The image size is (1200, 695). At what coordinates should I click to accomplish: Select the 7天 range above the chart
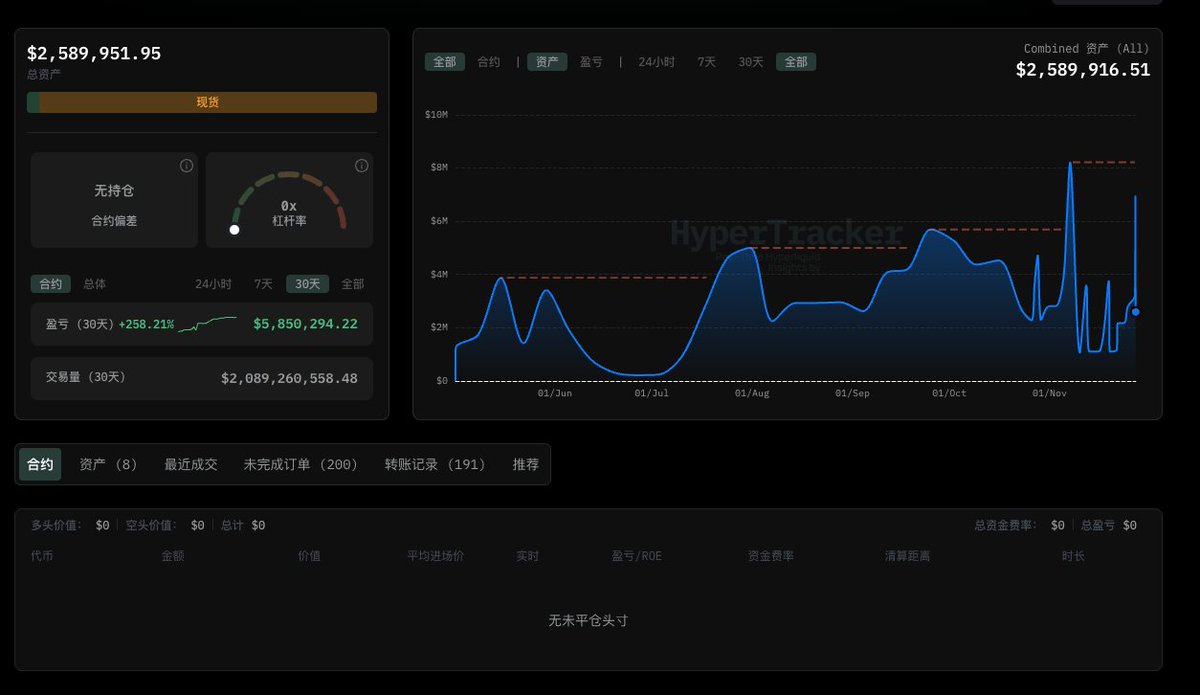click(706, 61)
